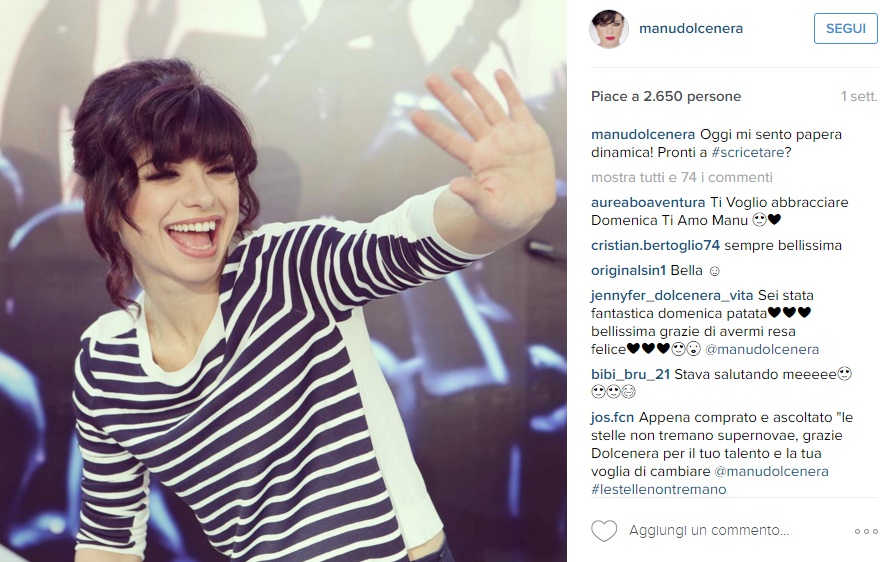Viewport: 880px width, 562px height.
Task: Visit originalsin1 user profile
Action: point(629,271)
